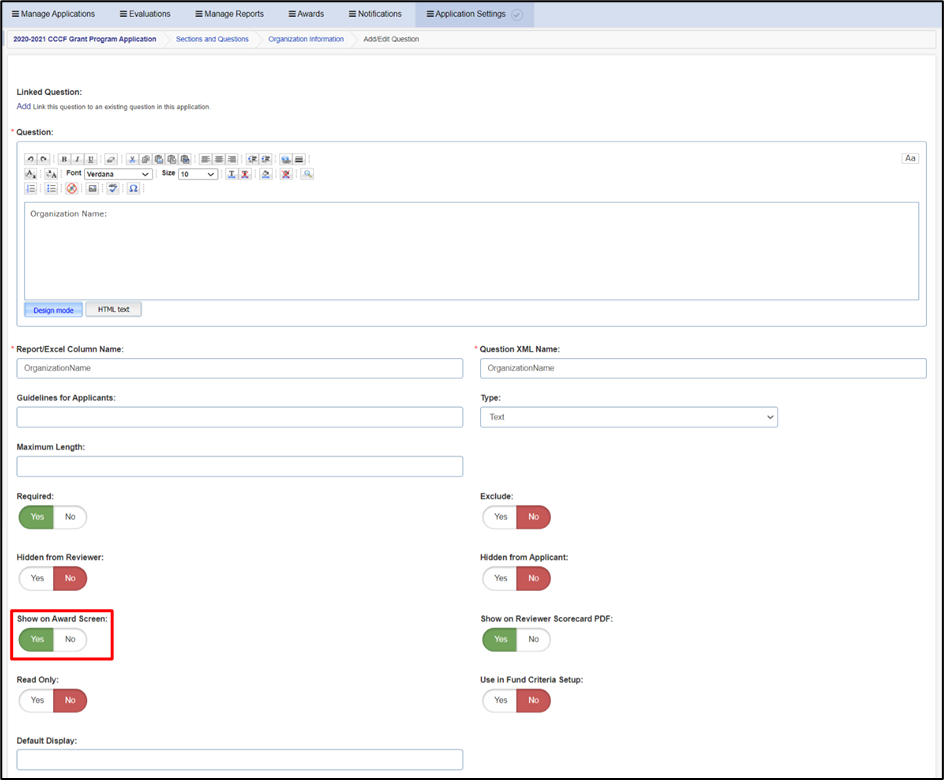Click the spell check icon

(113, 188)
